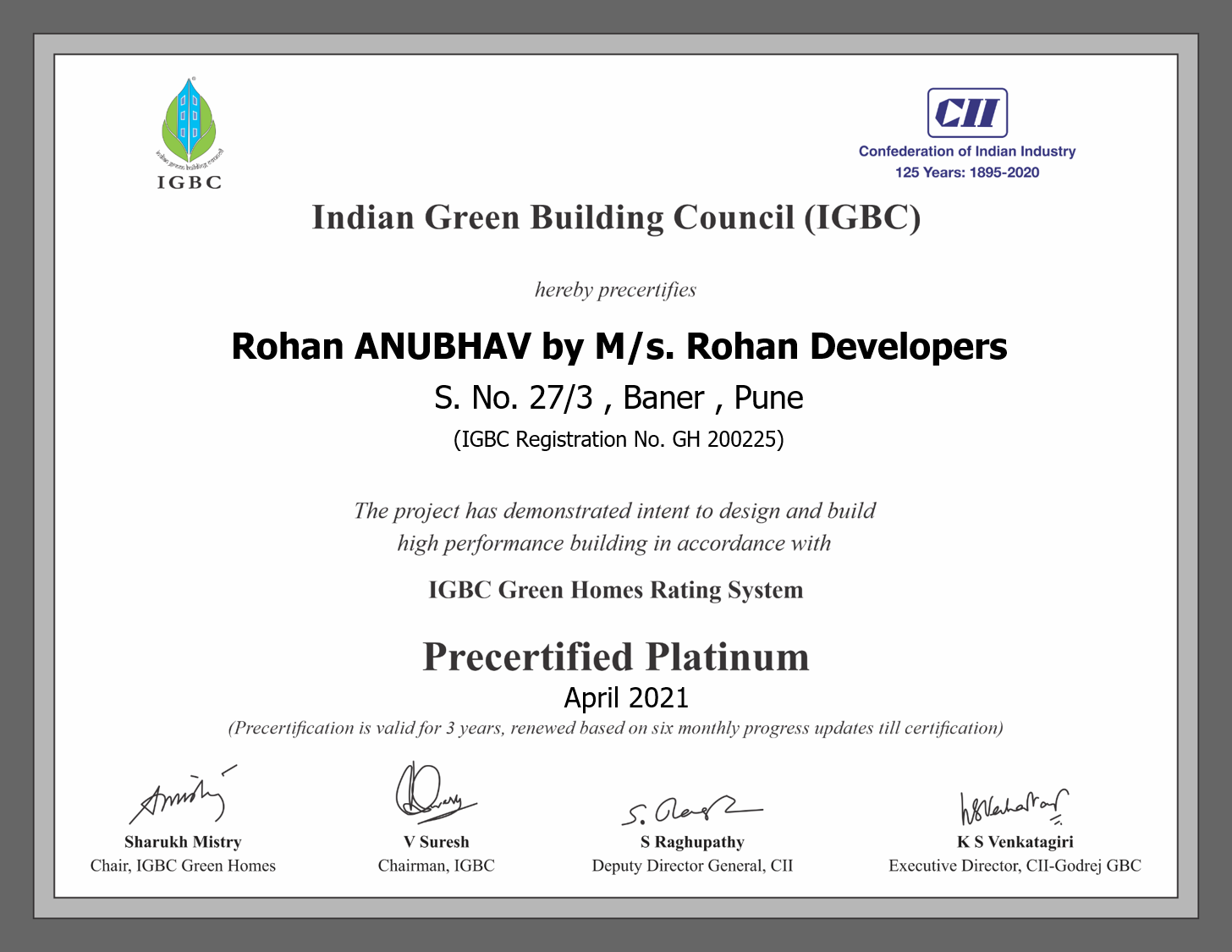Click 'IGBC Green Homes Rating System' text
The width and height of the screenshot is (1232, 952).
[616, 590]
